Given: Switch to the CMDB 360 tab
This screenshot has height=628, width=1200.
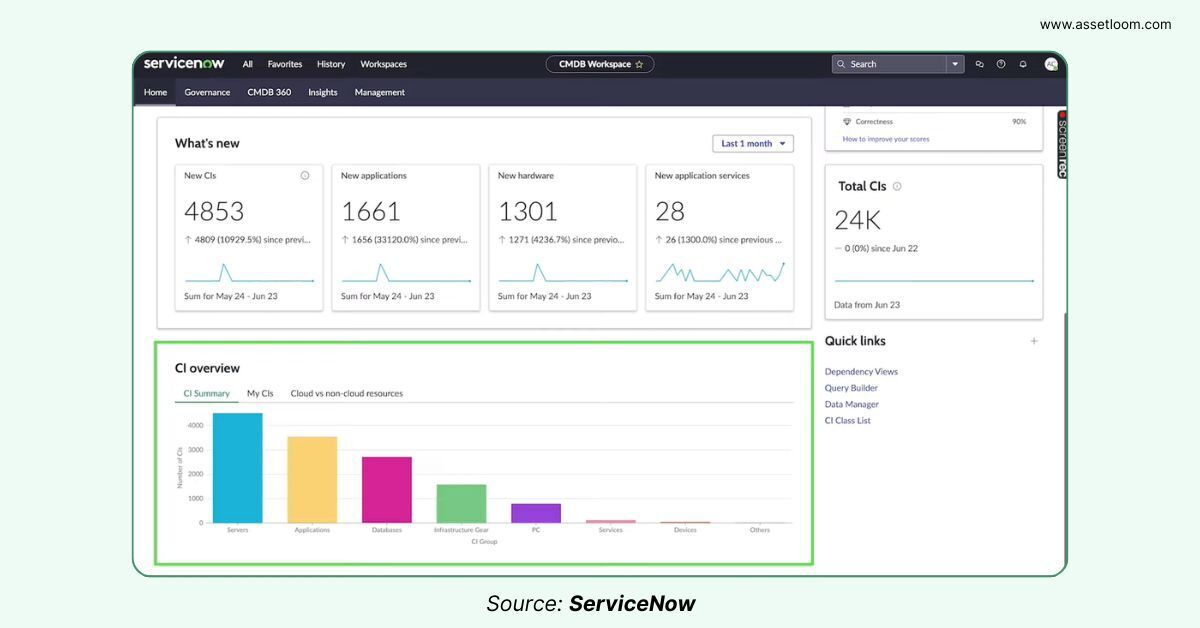Looking at the screenshot, I should (269, 92).
